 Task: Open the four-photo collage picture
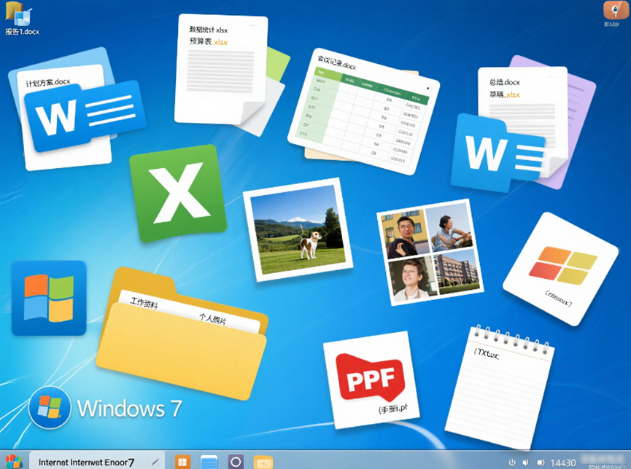pyautogui.click(x=430, y=252)
